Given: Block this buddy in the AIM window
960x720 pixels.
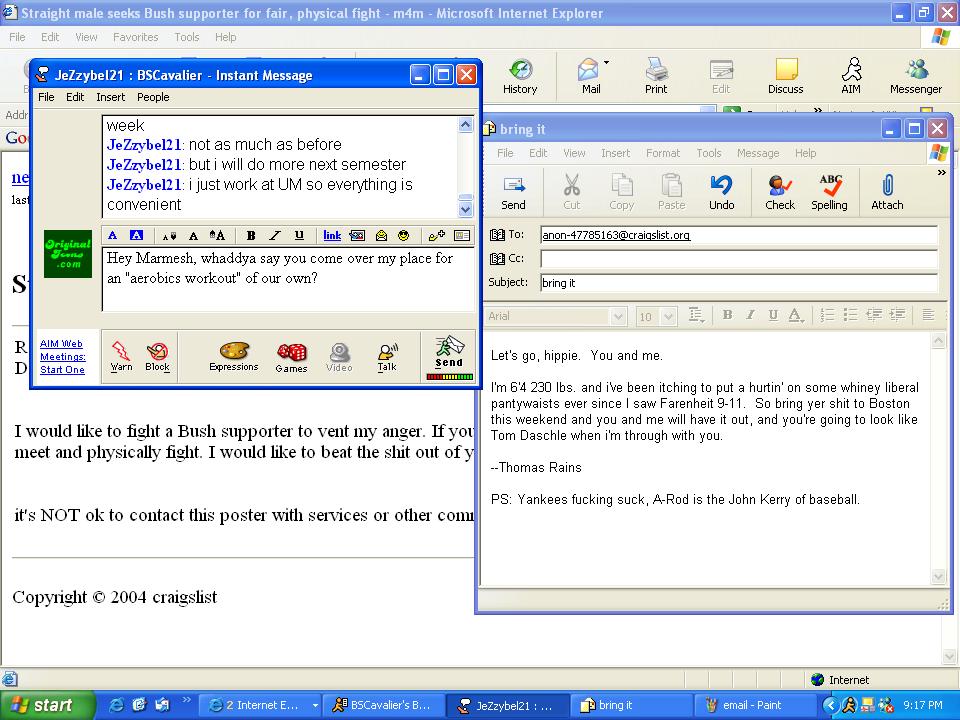Looking at the screenshot, I should tap(157, 356).
